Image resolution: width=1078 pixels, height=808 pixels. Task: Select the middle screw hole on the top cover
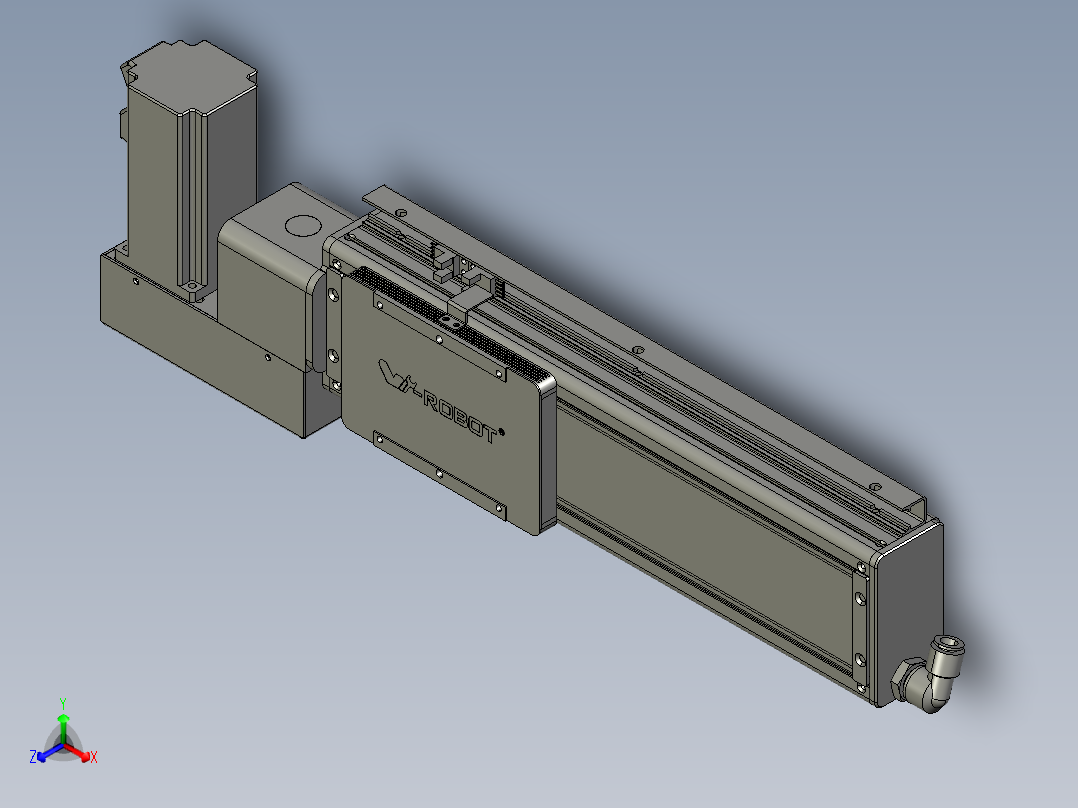(638, 349)
